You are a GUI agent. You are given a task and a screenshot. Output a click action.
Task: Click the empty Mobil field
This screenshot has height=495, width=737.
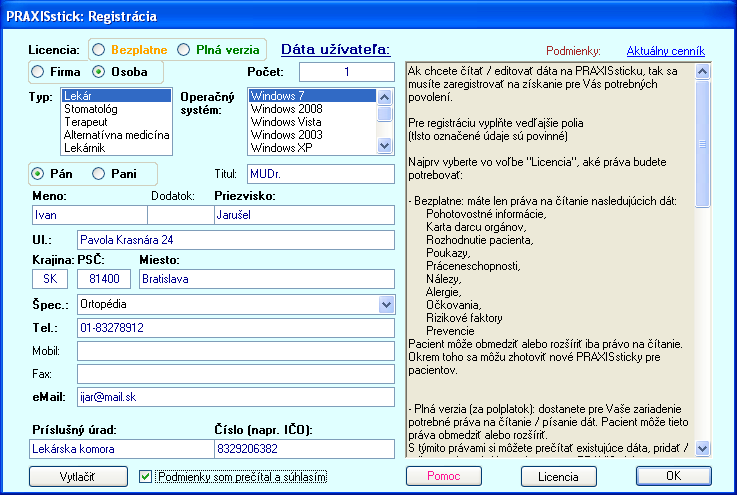[x=235, y=351]
